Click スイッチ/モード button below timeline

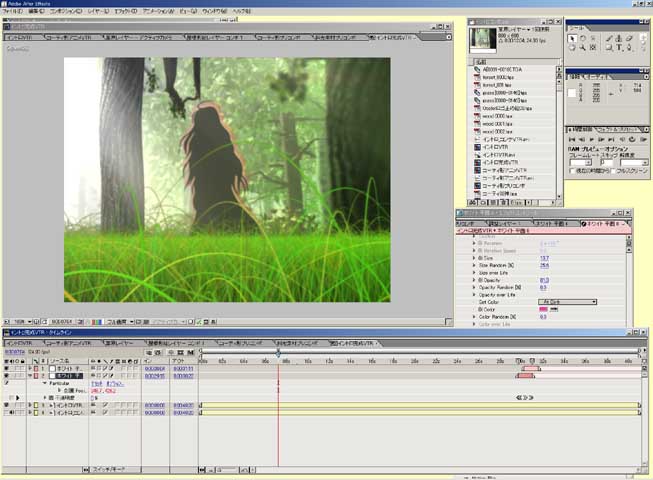(108, 470)
